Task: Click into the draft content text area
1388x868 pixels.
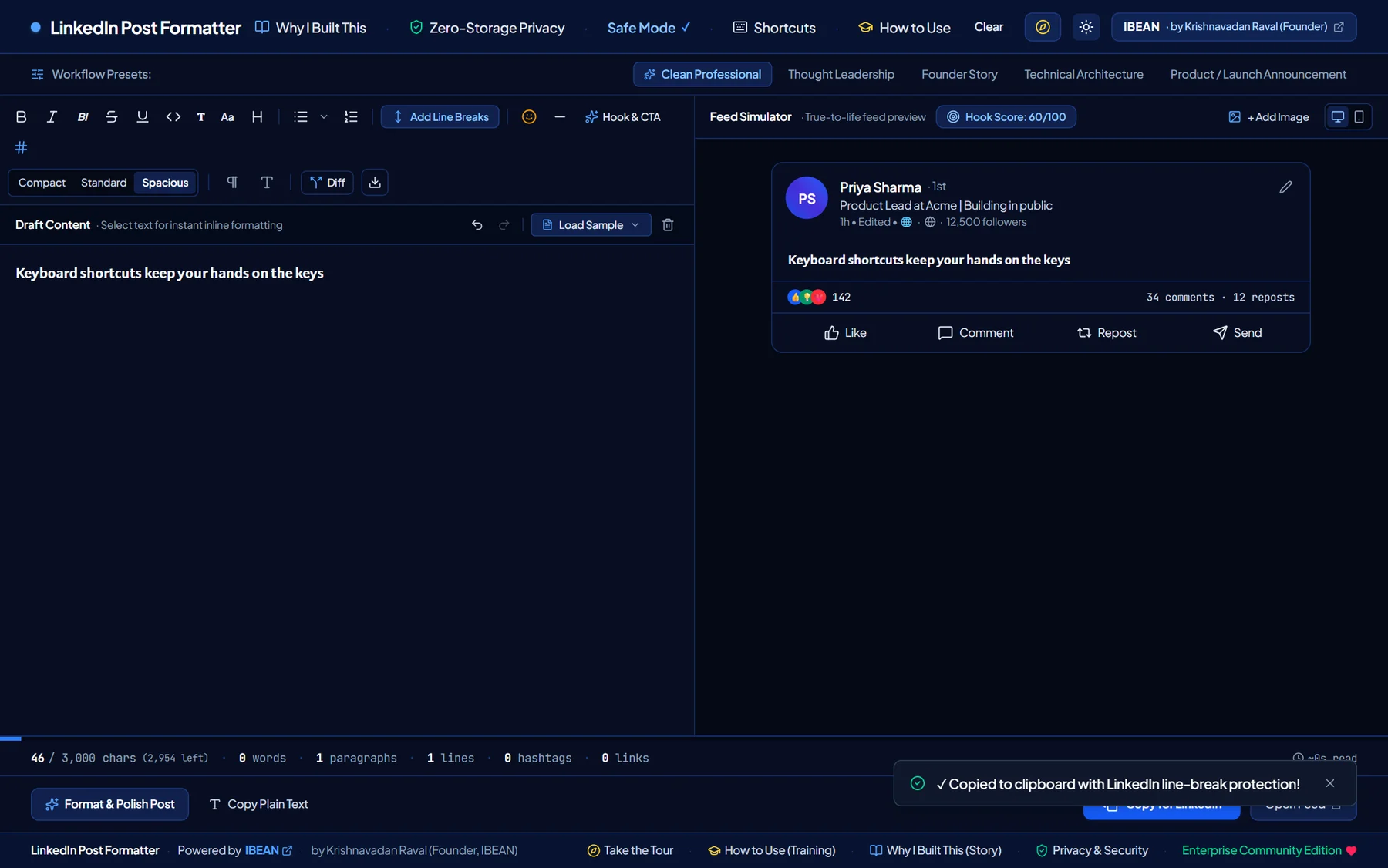Action: (x=347, y=490)
